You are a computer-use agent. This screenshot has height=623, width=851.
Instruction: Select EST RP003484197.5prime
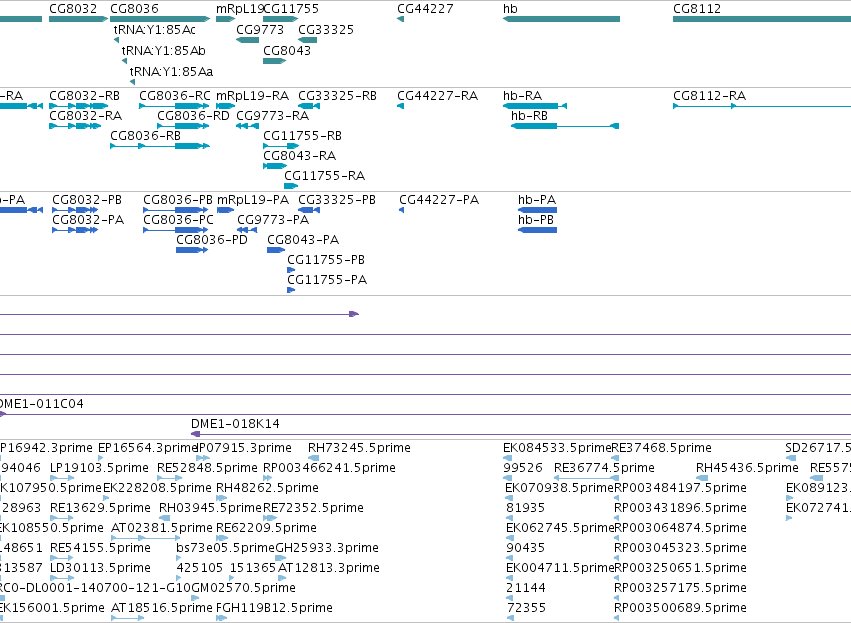[617, 498]
